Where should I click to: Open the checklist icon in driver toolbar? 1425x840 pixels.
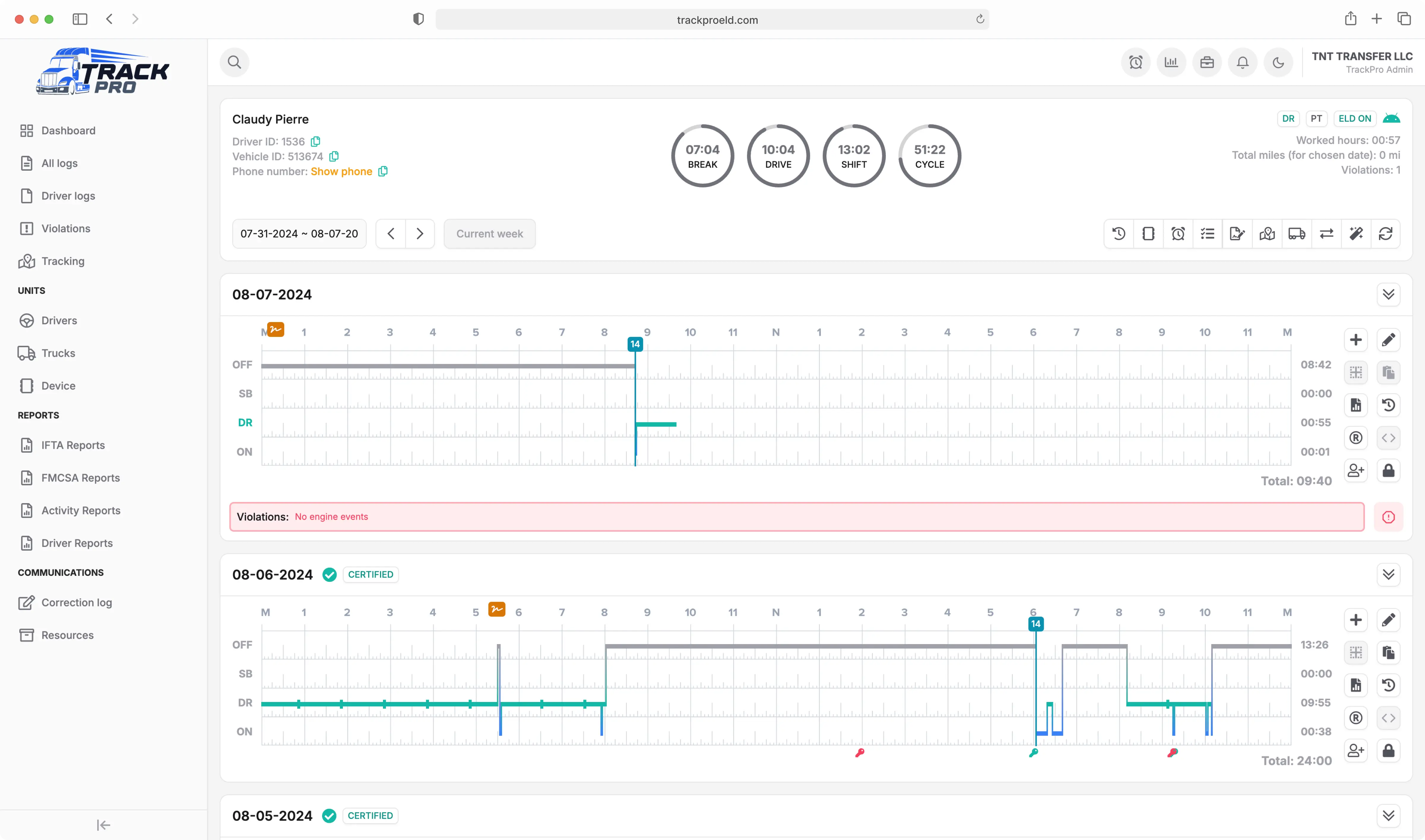pos(1207,234)
